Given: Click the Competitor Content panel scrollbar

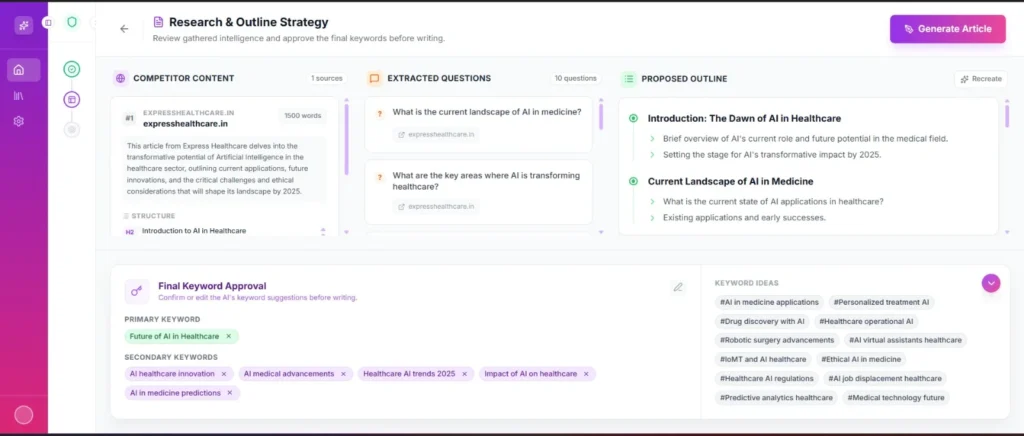Looking at the screenshot, I should coord(346,140).
